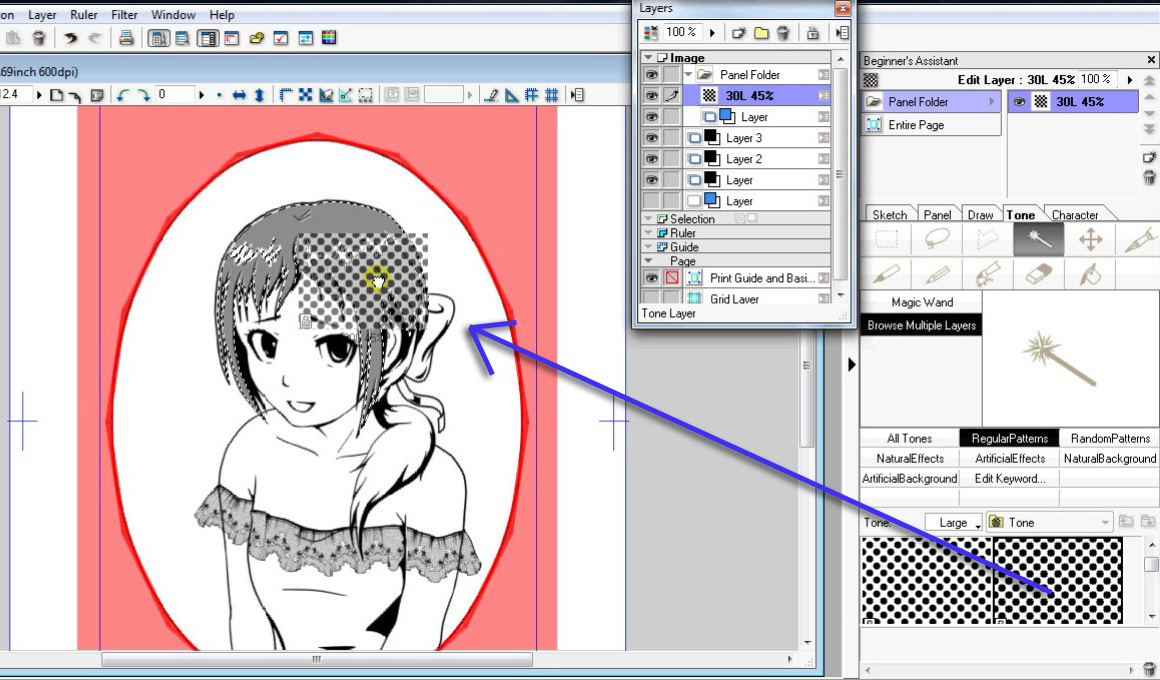The width and height of the screenshot is (1160, 680).
Task: Expand the Guide section in Layers panel
Action: click(x=648, y=247)
